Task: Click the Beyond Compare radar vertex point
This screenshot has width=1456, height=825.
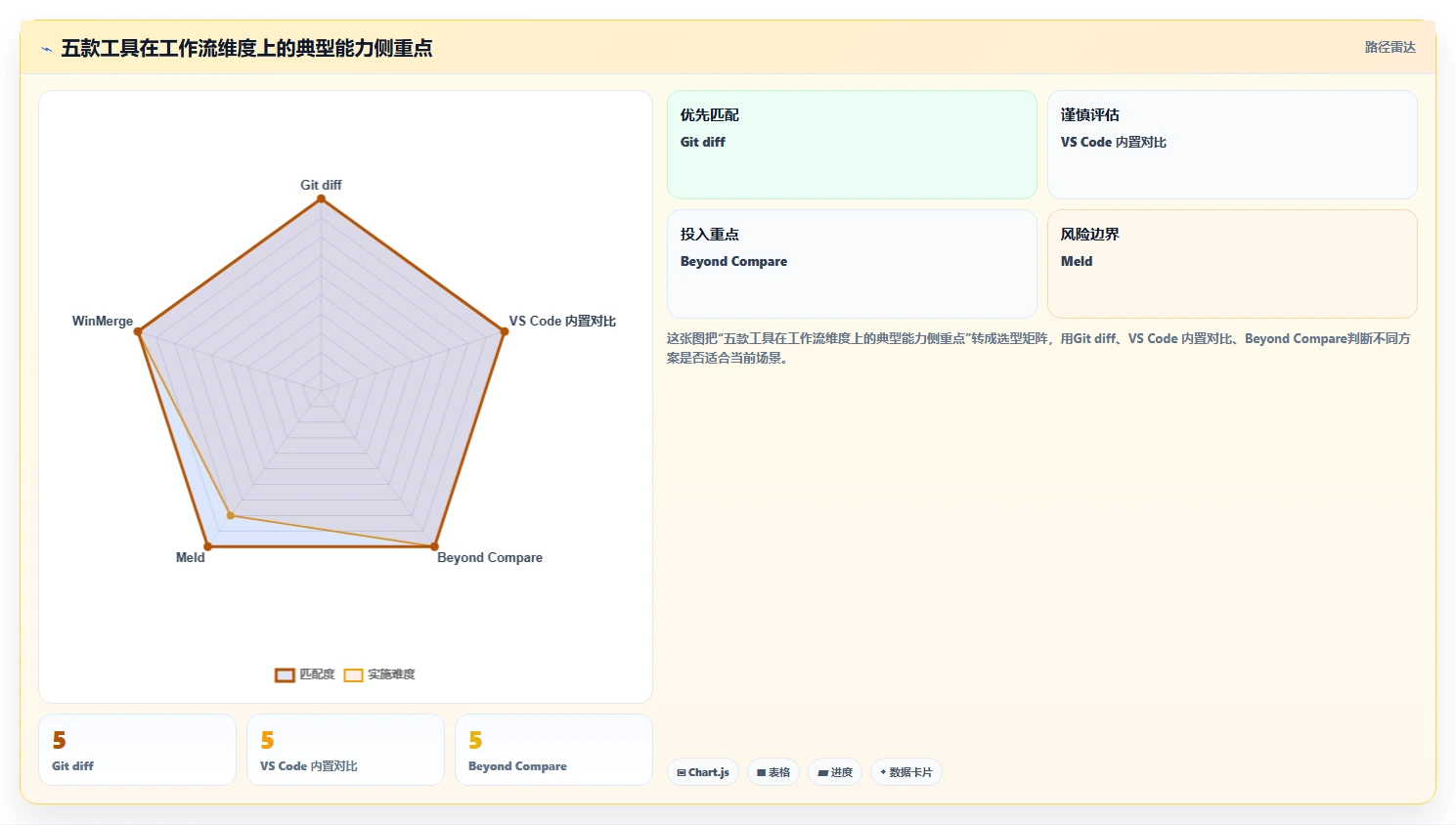Action: (x=434, y=546)
